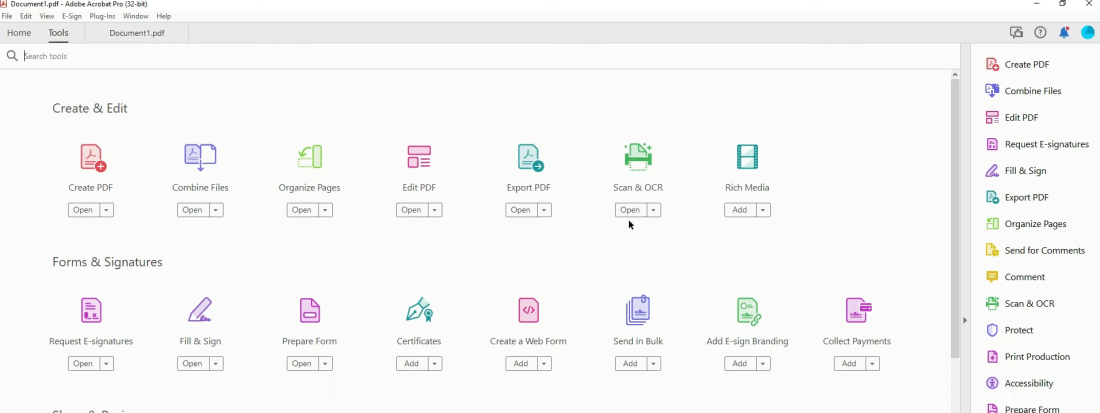
Task: Collapse the right tools pane arrow
Action: click(x=965, y=320)
